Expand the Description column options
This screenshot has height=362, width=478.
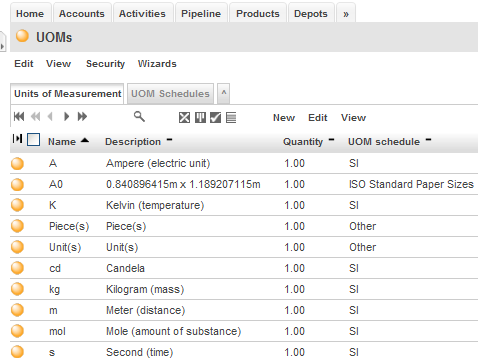pos(169,140)
